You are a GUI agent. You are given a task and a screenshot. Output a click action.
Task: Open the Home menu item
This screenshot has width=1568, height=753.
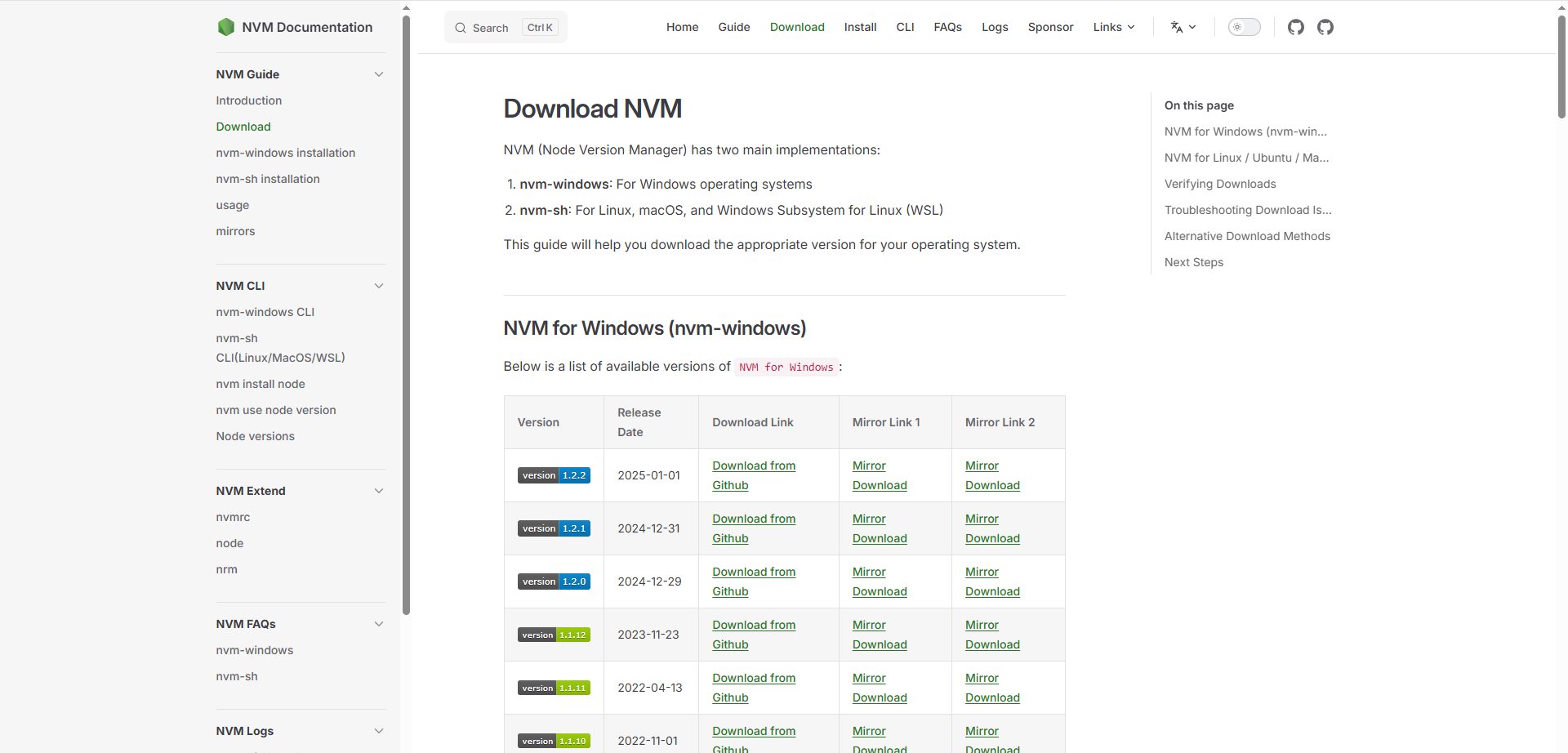(682, 27)
